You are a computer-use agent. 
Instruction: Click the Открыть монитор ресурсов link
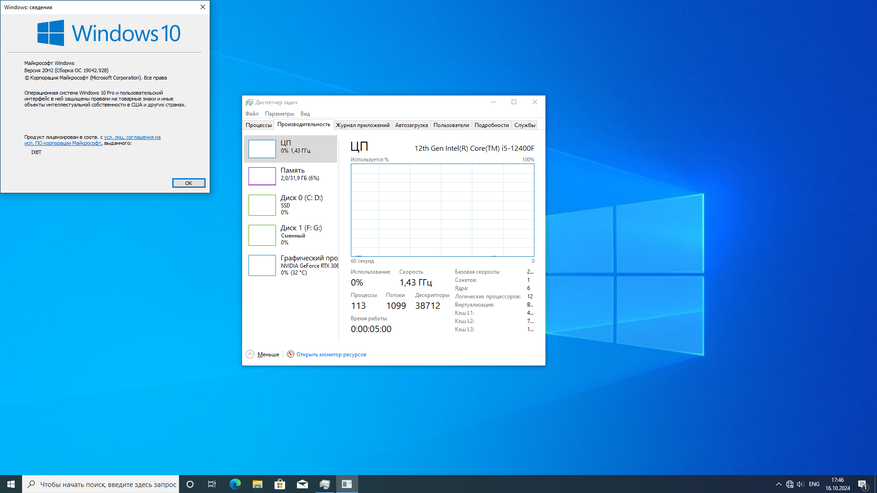tap(332, 354)
